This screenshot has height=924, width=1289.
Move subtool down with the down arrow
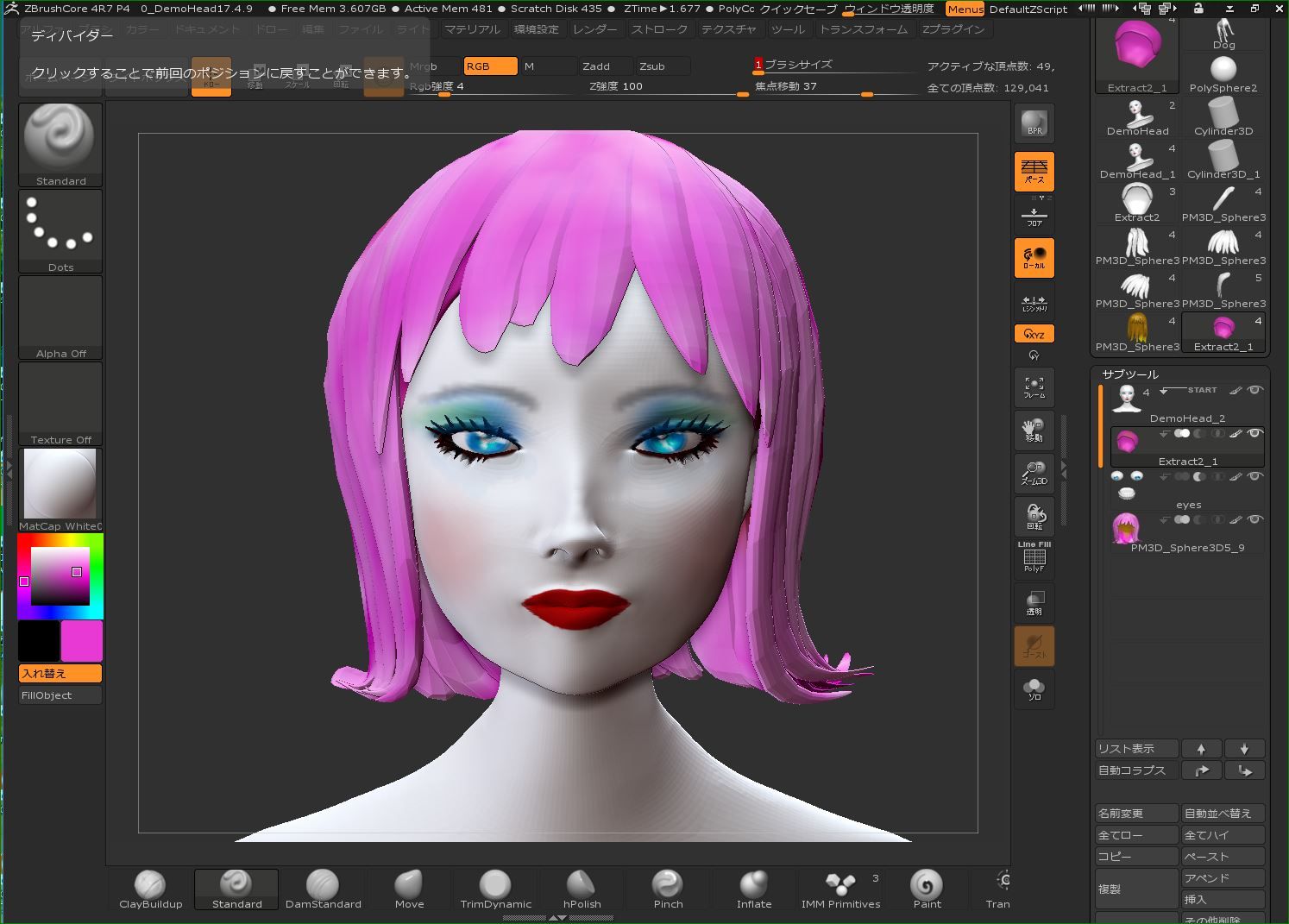pyautogui.click(x=1244, y=749)
